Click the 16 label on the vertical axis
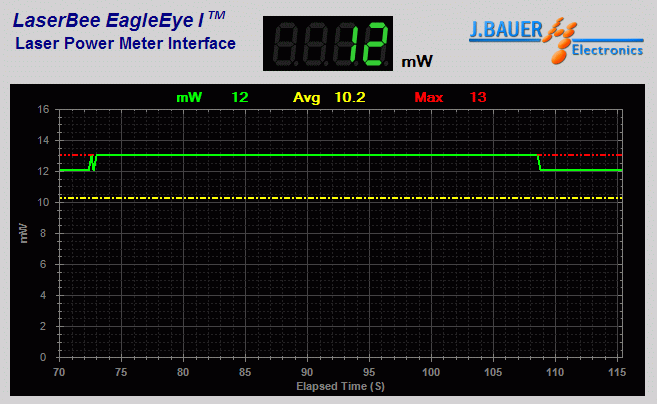The image size is (657, 404). (x=43, y=110)
